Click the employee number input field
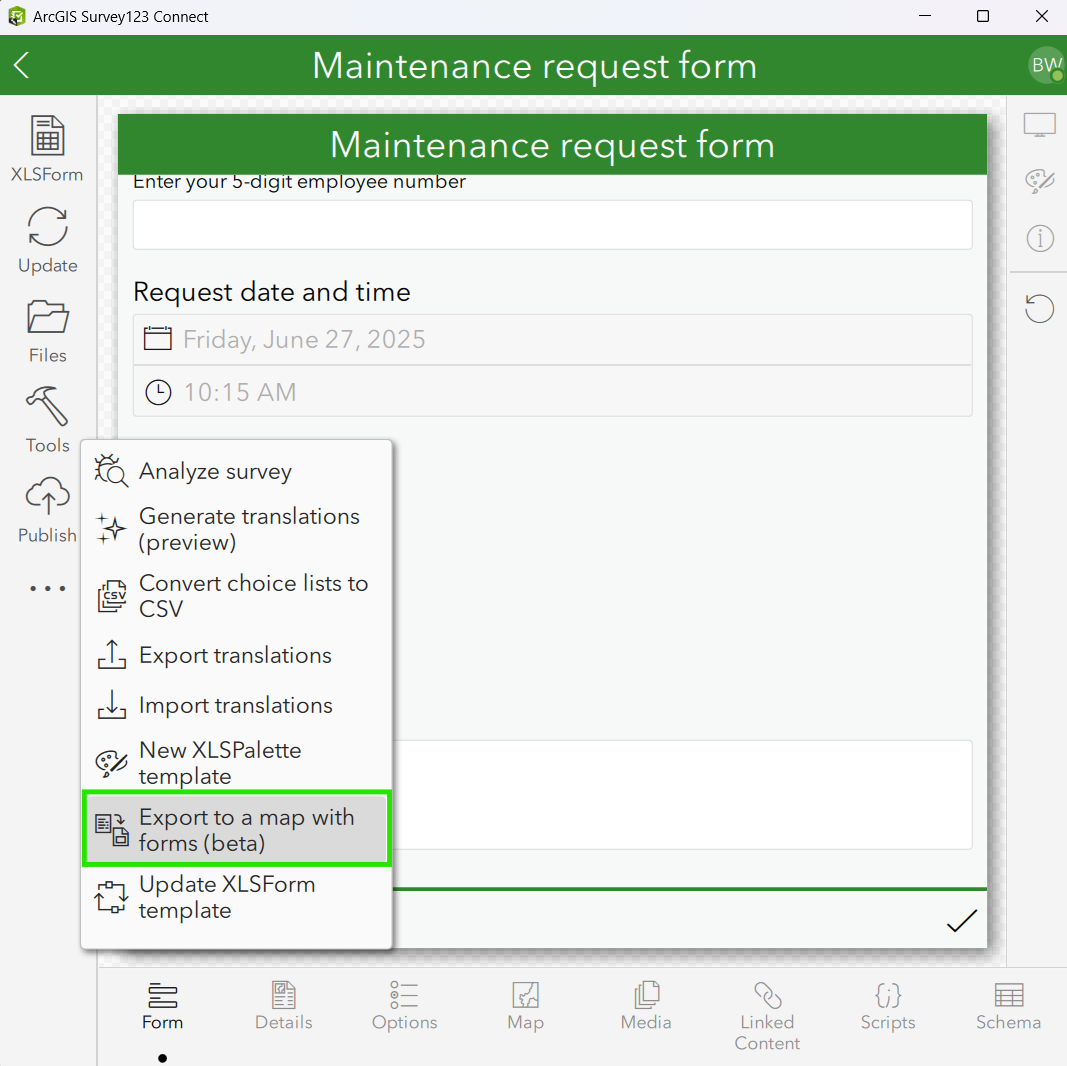The image size is (1067, 1066). 552,224
